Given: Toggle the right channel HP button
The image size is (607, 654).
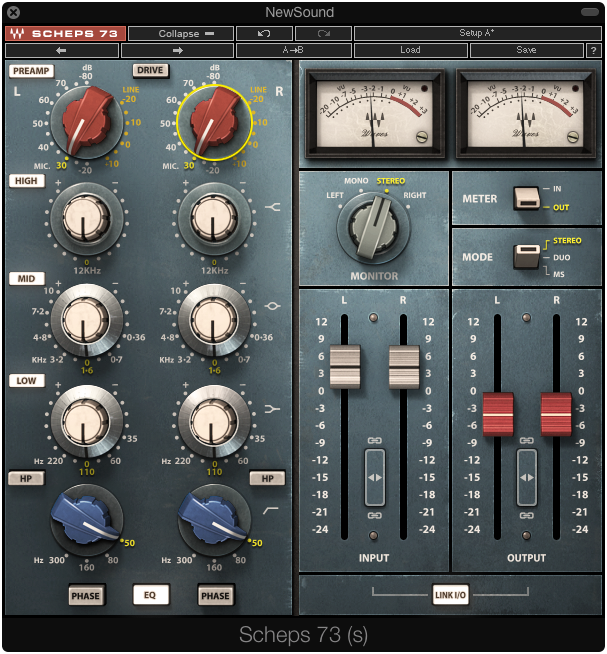Looking at the screenshot, I should [x=267, y=478].
